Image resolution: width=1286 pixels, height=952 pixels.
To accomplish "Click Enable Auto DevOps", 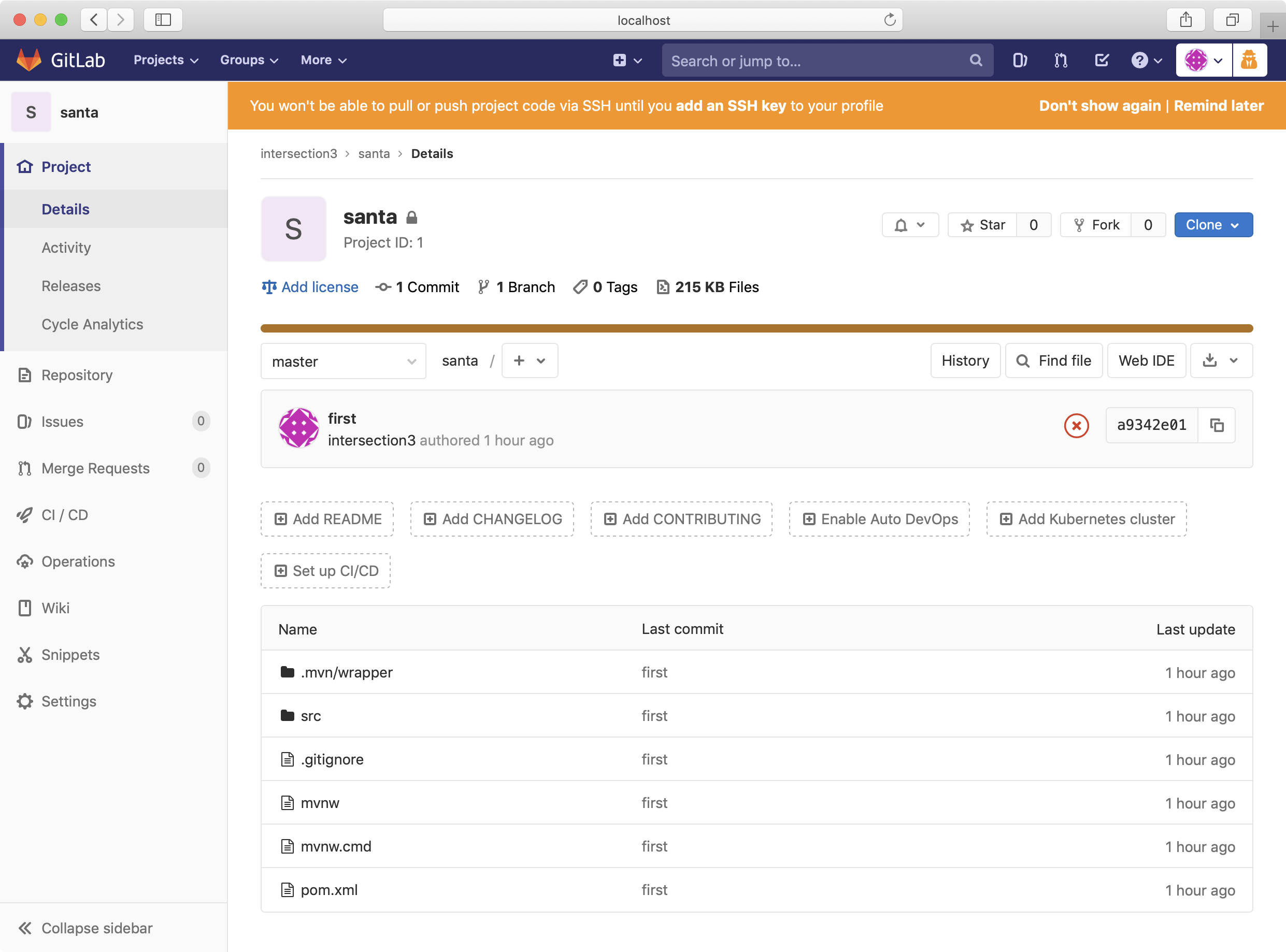I will tap(879, 519).
